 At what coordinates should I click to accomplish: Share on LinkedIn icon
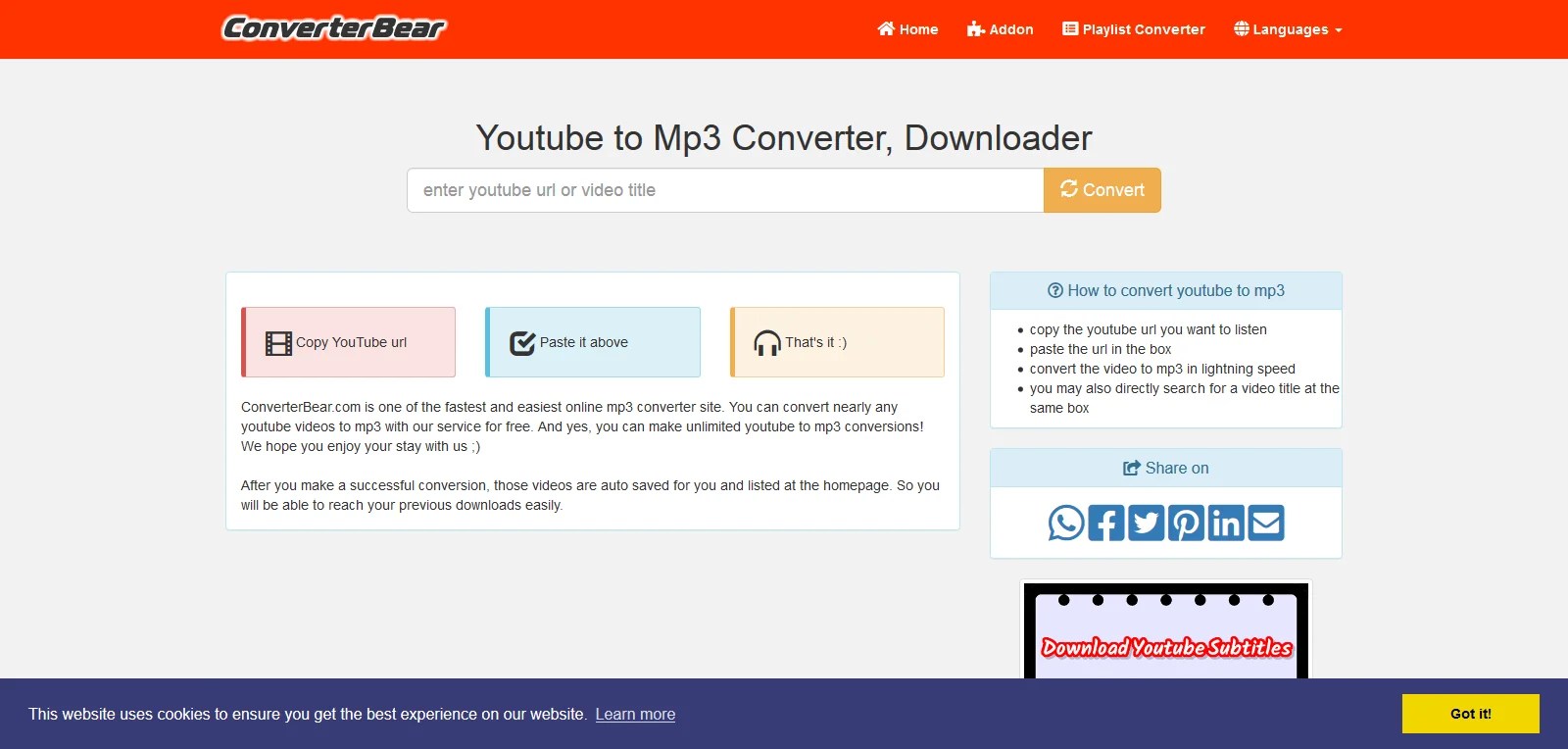[1226, 523]
